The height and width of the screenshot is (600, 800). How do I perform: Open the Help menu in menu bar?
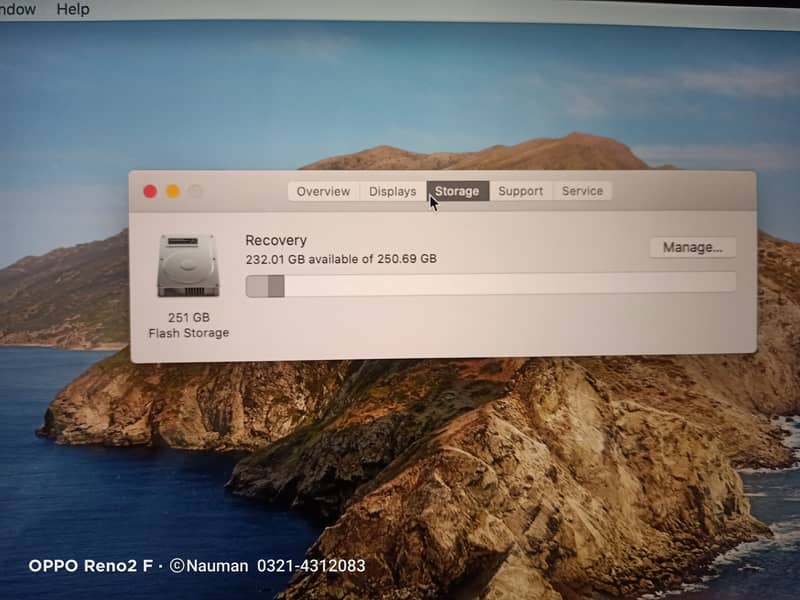point(73,9)
